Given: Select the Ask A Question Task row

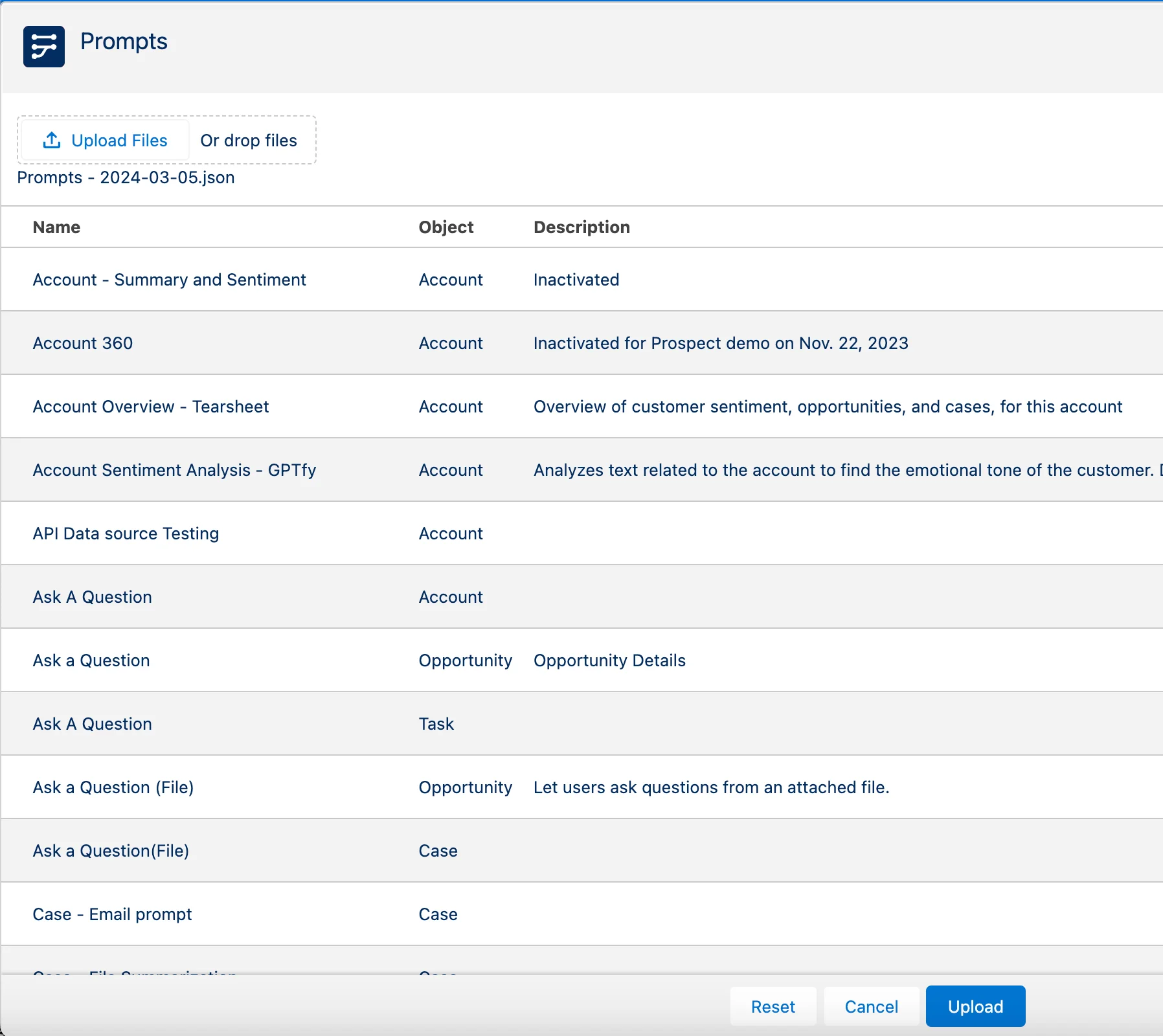Looking at the screenshot, I should 581,724.
